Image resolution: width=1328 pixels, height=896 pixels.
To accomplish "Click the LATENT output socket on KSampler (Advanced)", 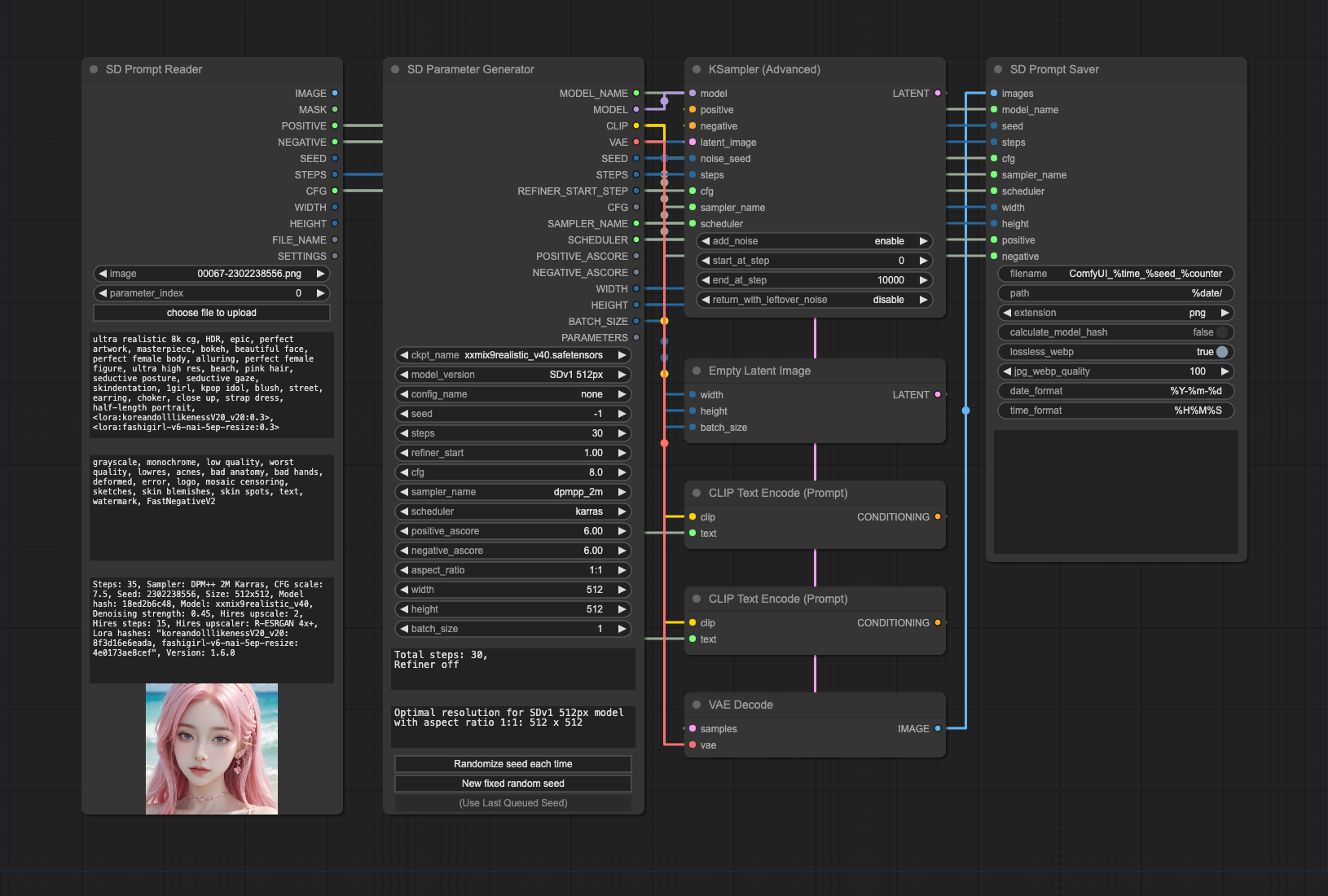I will (938, 94).
